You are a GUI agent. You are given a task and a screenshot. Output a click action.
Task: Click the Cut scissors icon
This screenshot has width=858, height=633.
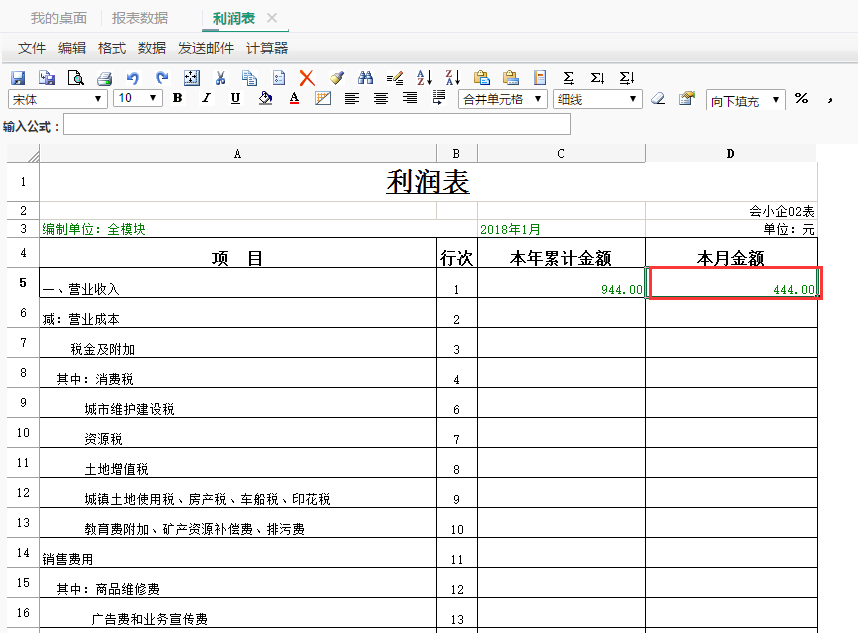pyautogui.click(x=221, y=78)
